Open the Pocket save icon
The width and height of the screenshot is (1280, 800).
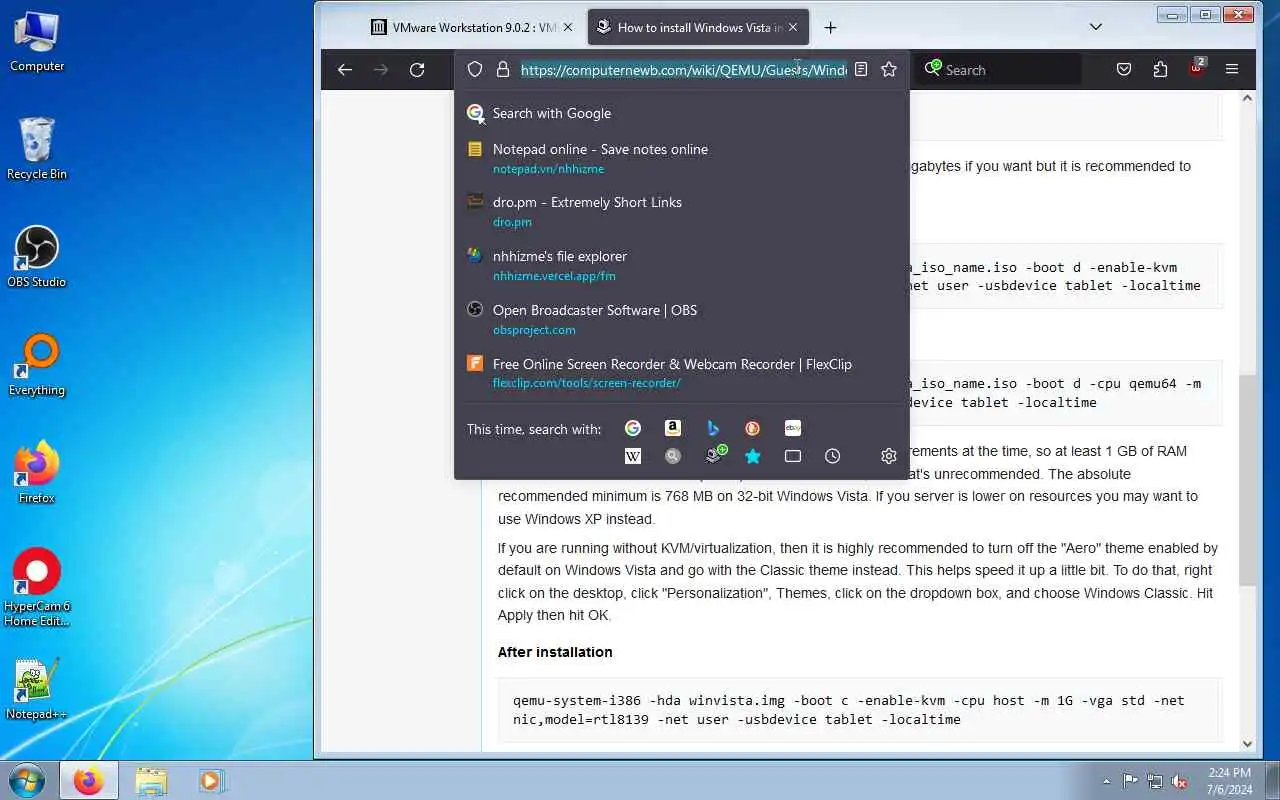[x=1124, y=70]
